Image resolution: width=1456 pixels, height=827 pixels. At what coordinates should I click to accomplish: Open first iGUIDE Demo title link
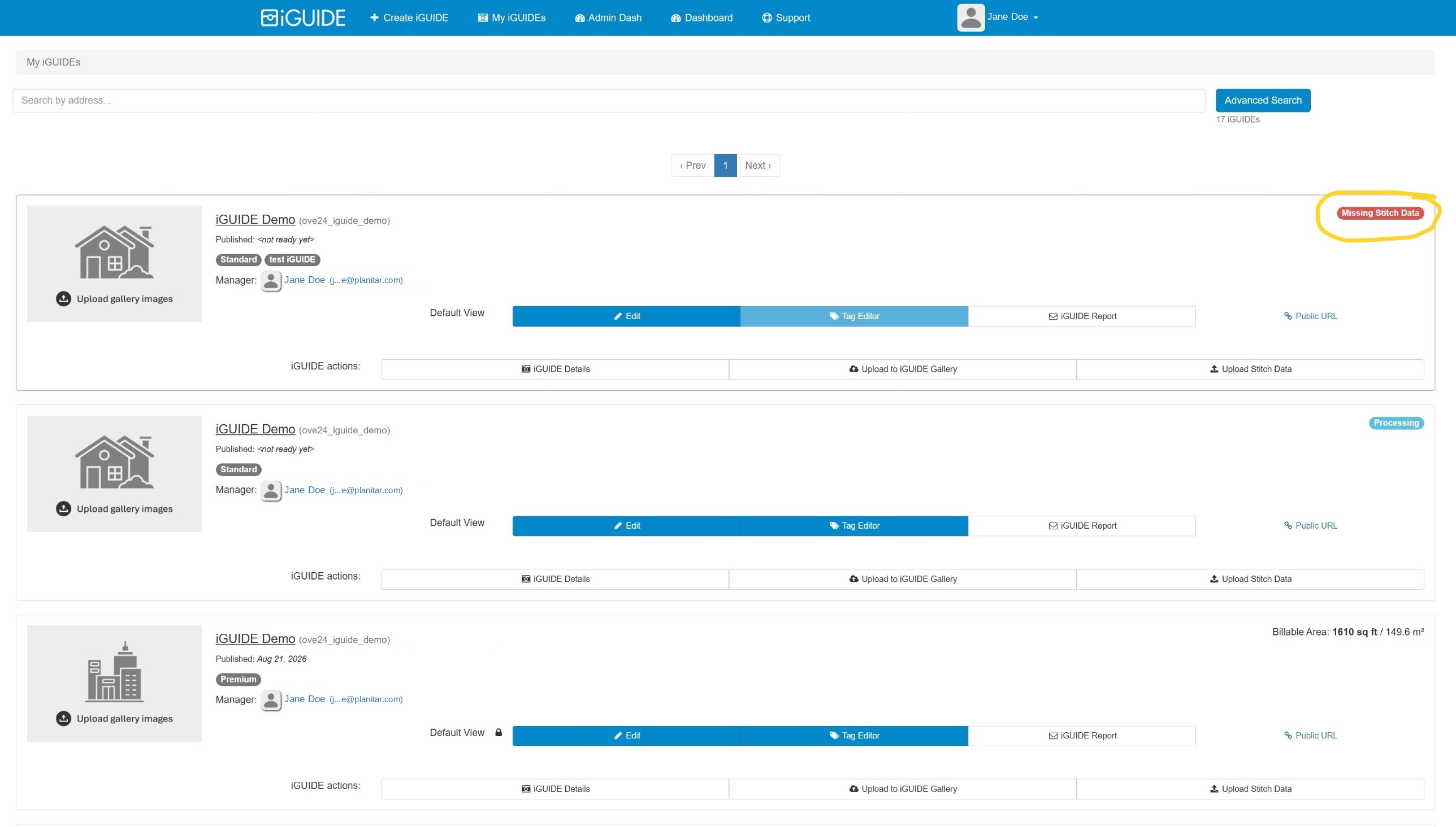(x=255, y=219)
